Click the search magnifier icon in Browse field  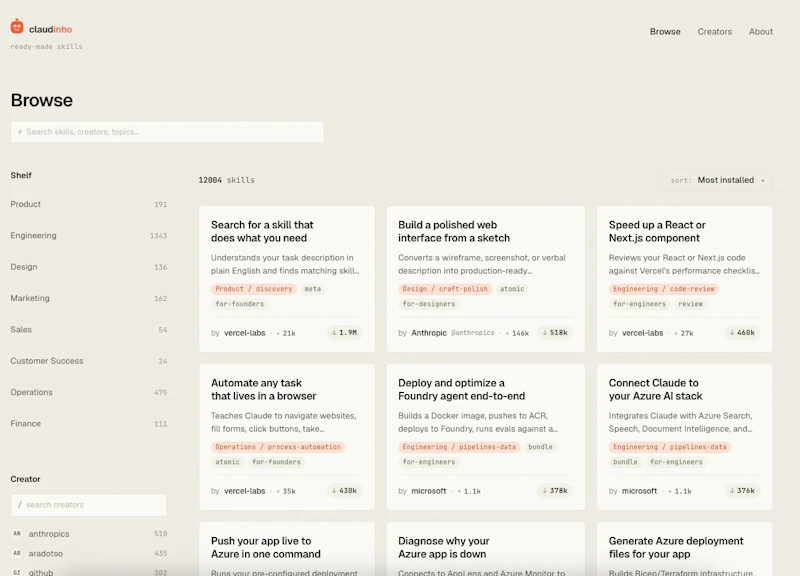(x=20, y=132)
